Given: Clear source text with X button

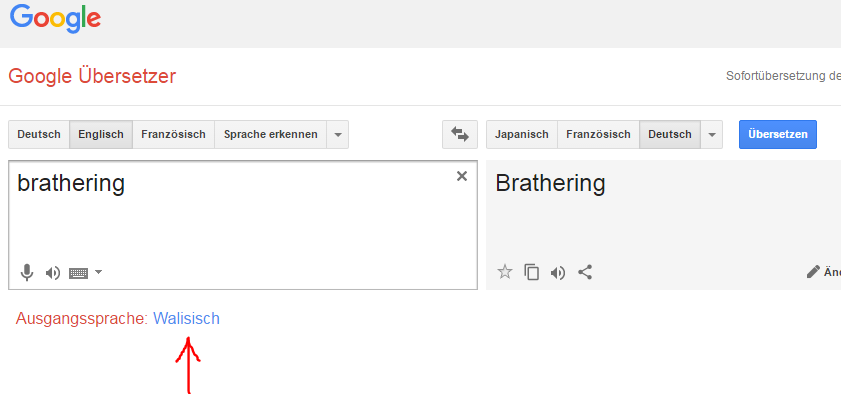Looking at the screenshot, I should [461, 176].
